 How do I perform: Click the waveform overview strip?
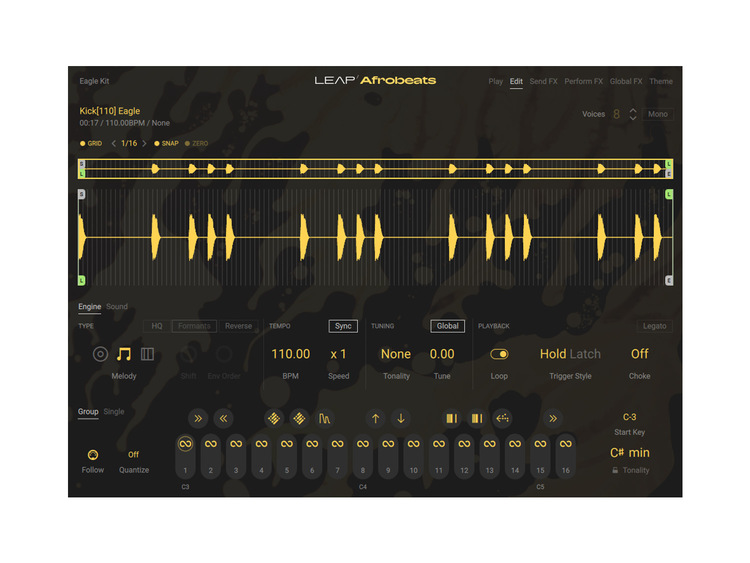(375, 169)
